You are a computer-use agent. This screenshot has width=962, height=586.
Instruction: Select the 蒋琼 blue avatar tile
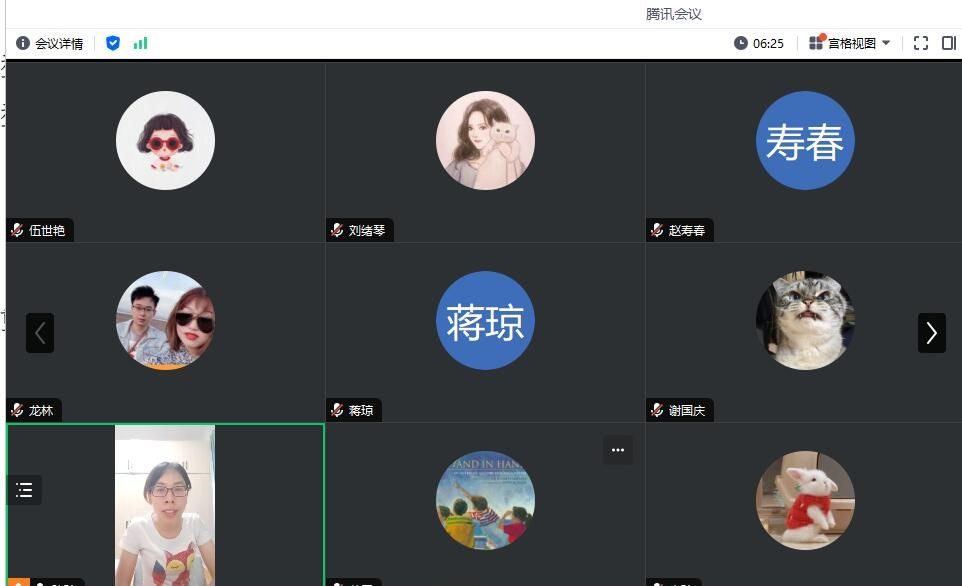tap(485, 320)
